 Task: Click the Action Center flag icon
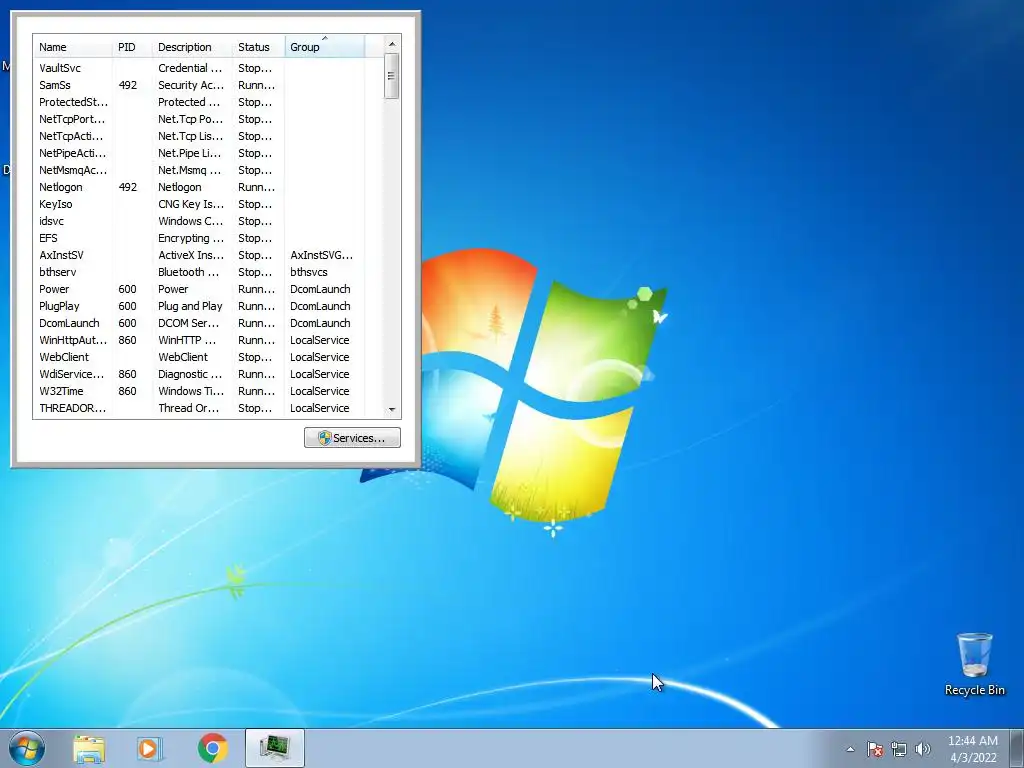(875, 749)
